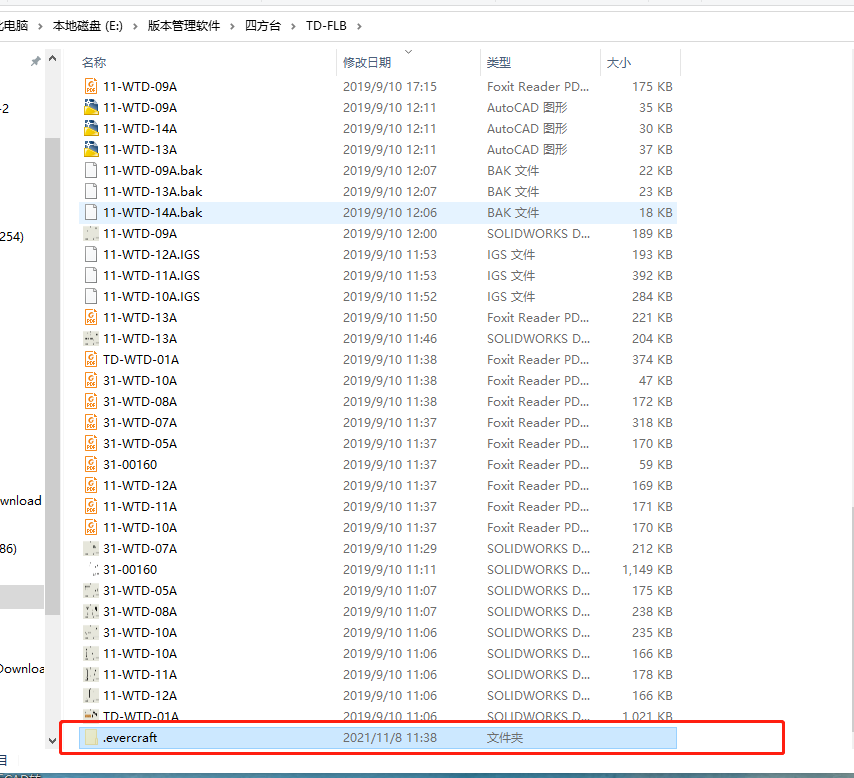The image size is (854, 778).
Task: Click the .evercraft folder icon
Action: 91,738
